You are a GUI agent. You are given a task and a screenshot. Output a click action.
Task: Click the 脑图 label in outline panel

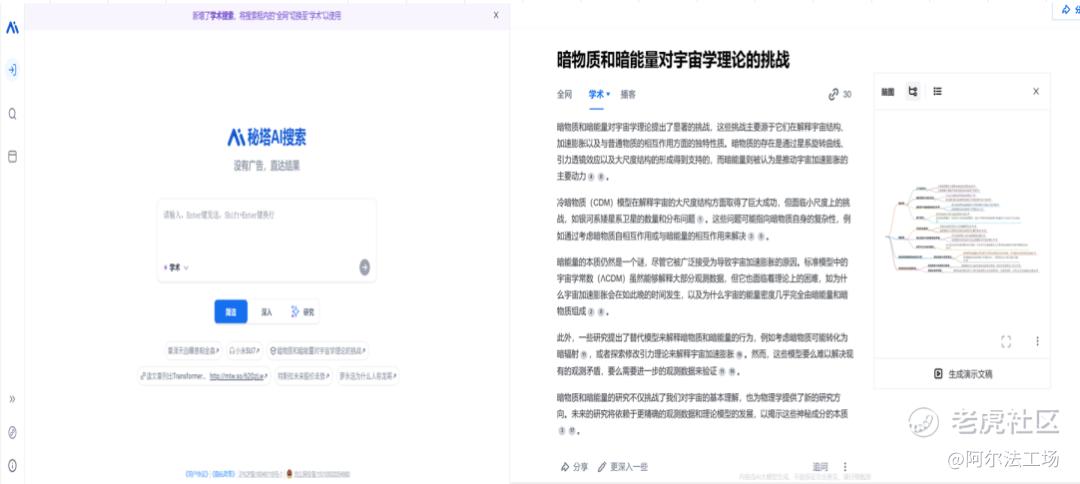click(888, 92)
